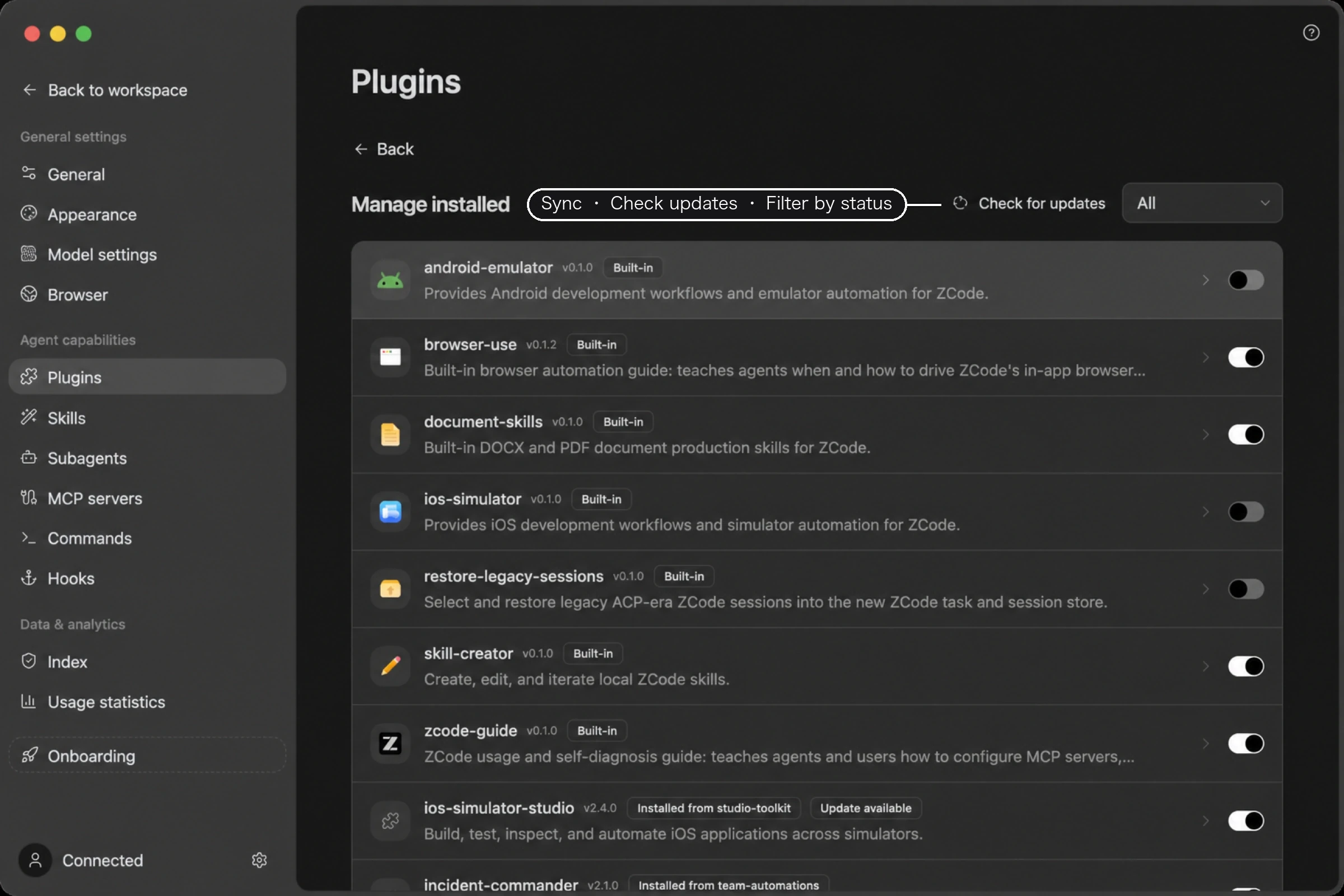Expand document-skills details chevron
This screenshot has width=1344, height=896.
click(1206, 435)
